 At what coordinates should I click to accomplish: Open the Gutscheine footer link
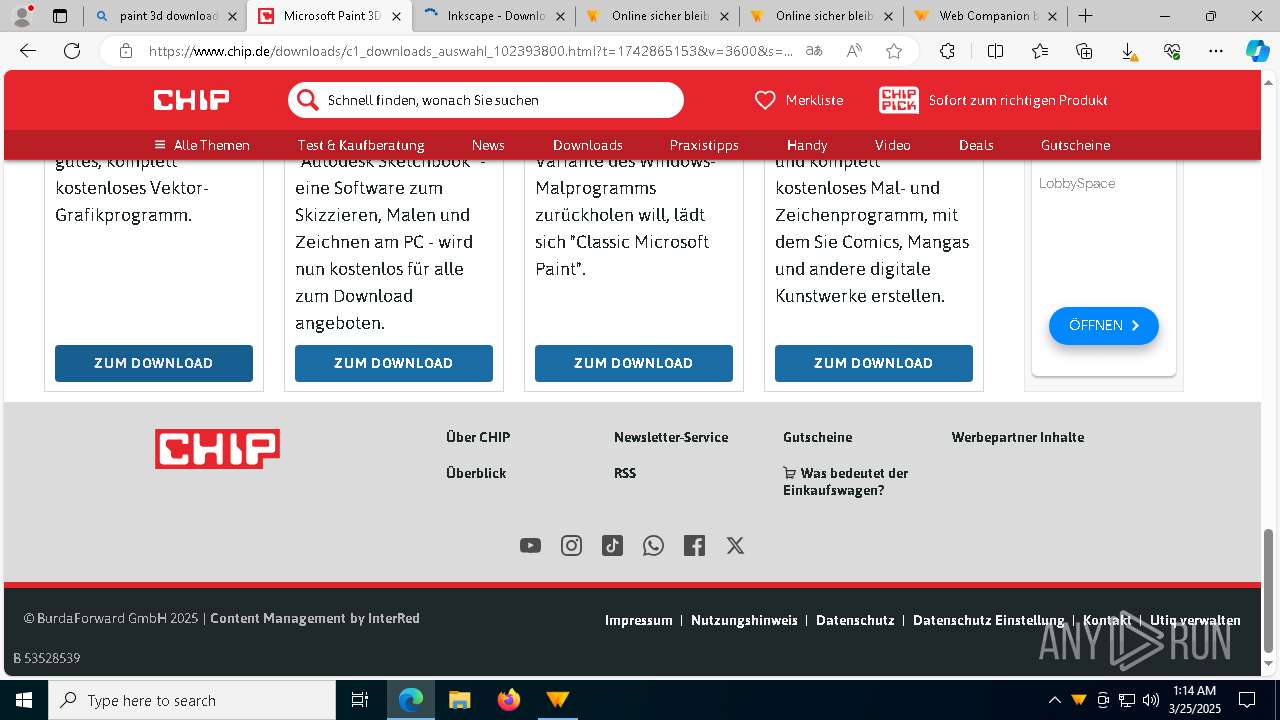818,437
